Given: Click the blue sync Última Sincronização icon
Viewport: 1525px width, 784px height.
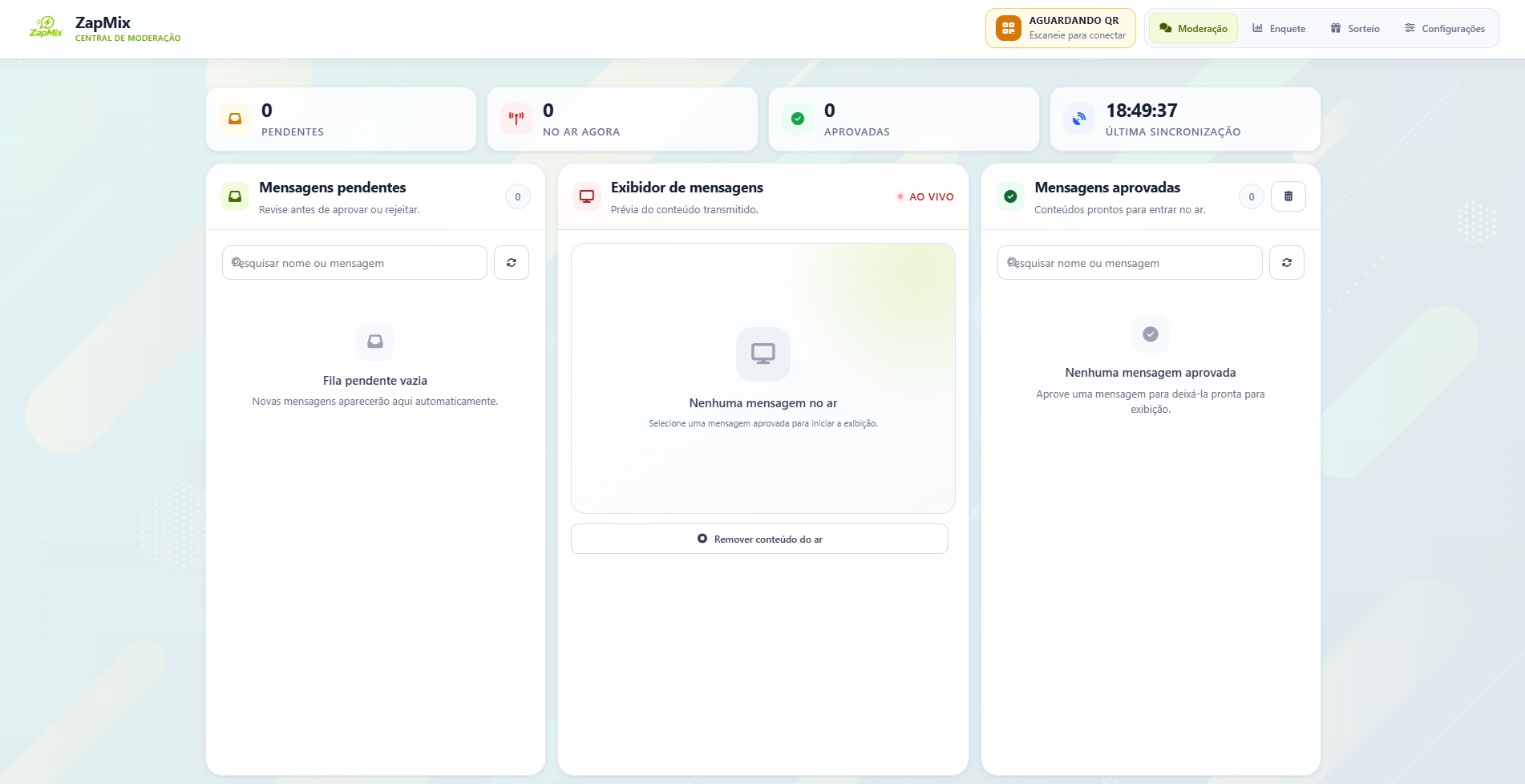Looking at the screenshot, I should tap(1079, 119).
